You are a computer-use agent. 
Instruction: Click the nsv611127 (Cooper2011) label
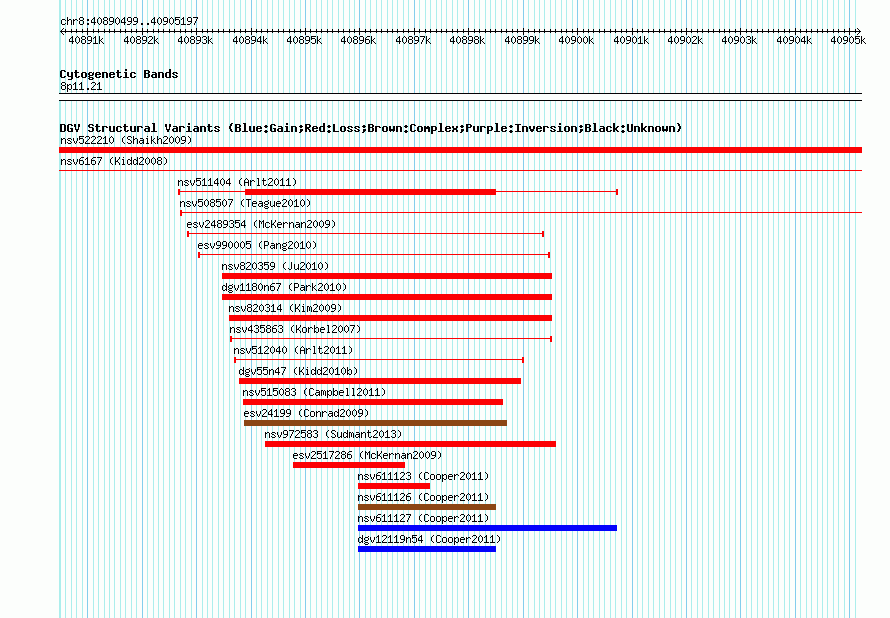(x=423, y=518)
